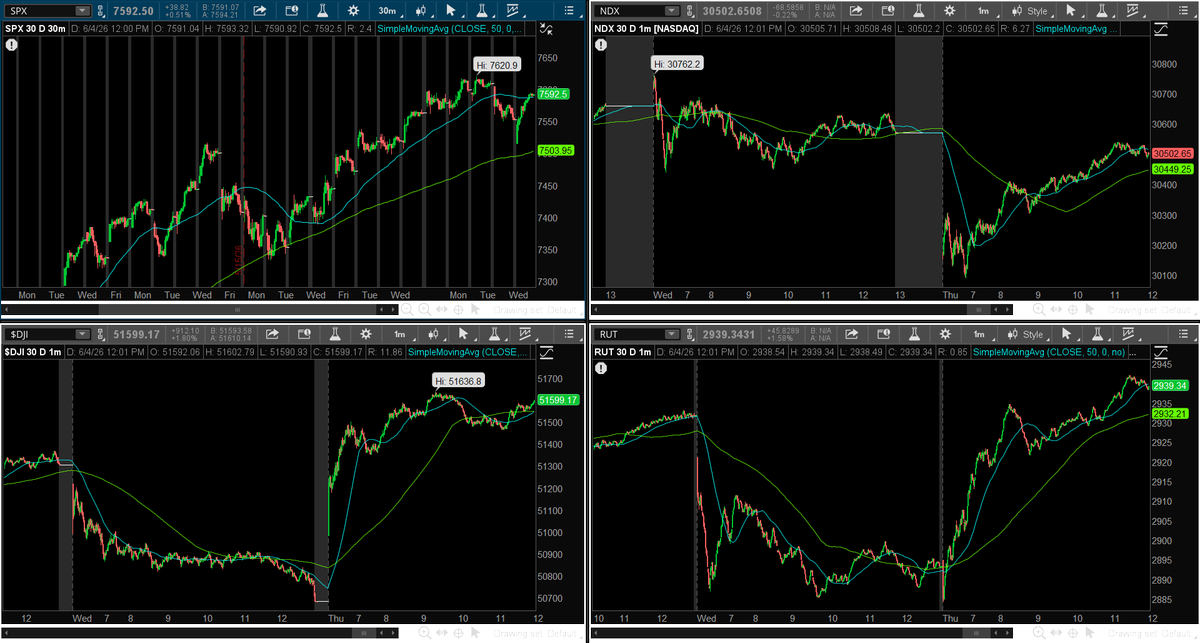
Task: Open the list menu in $DJI chart
Action: click(570, 334)
